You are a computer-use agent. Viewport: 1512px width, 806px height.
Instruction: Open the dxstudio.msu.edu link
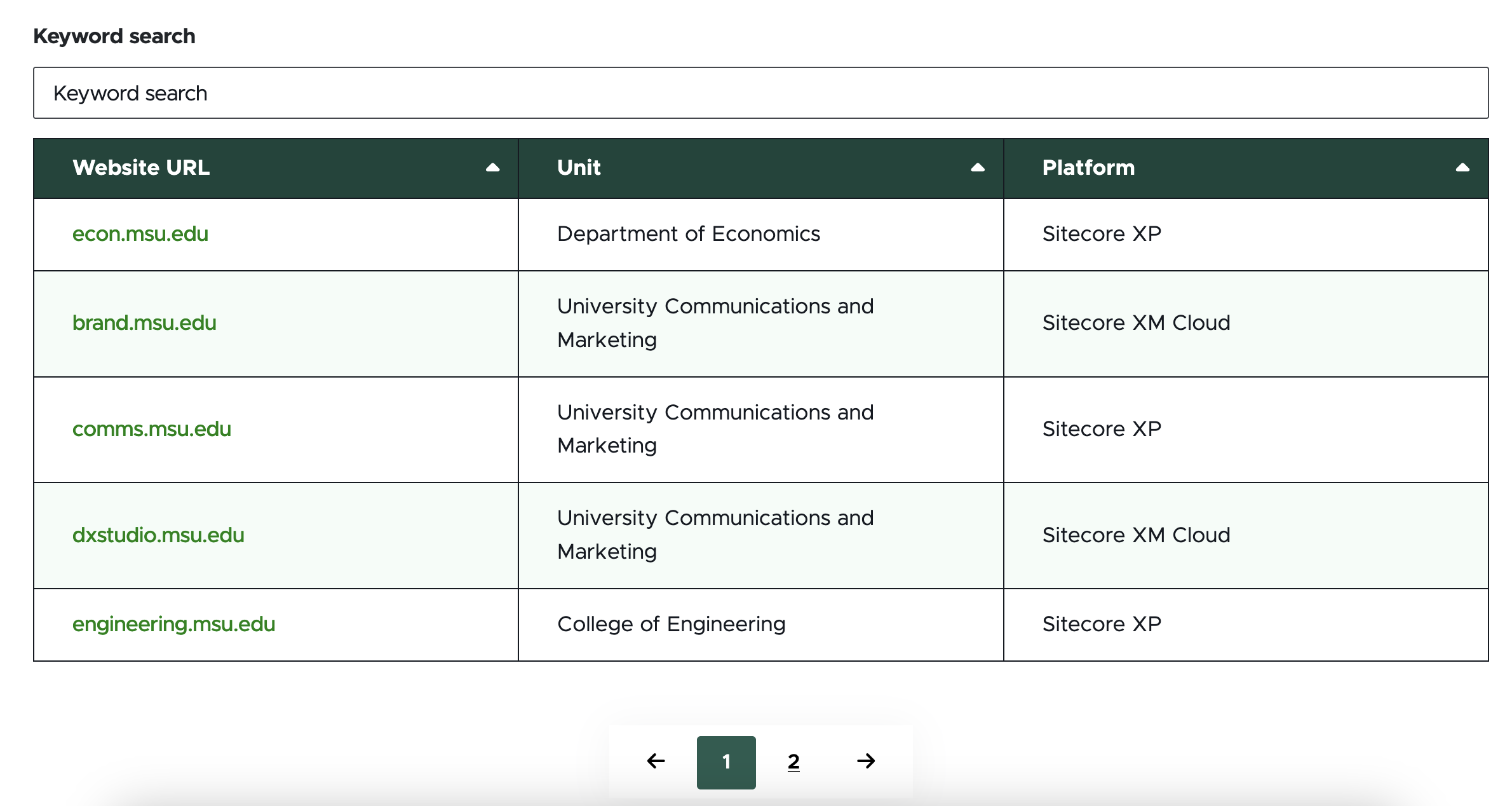point(158,535)
